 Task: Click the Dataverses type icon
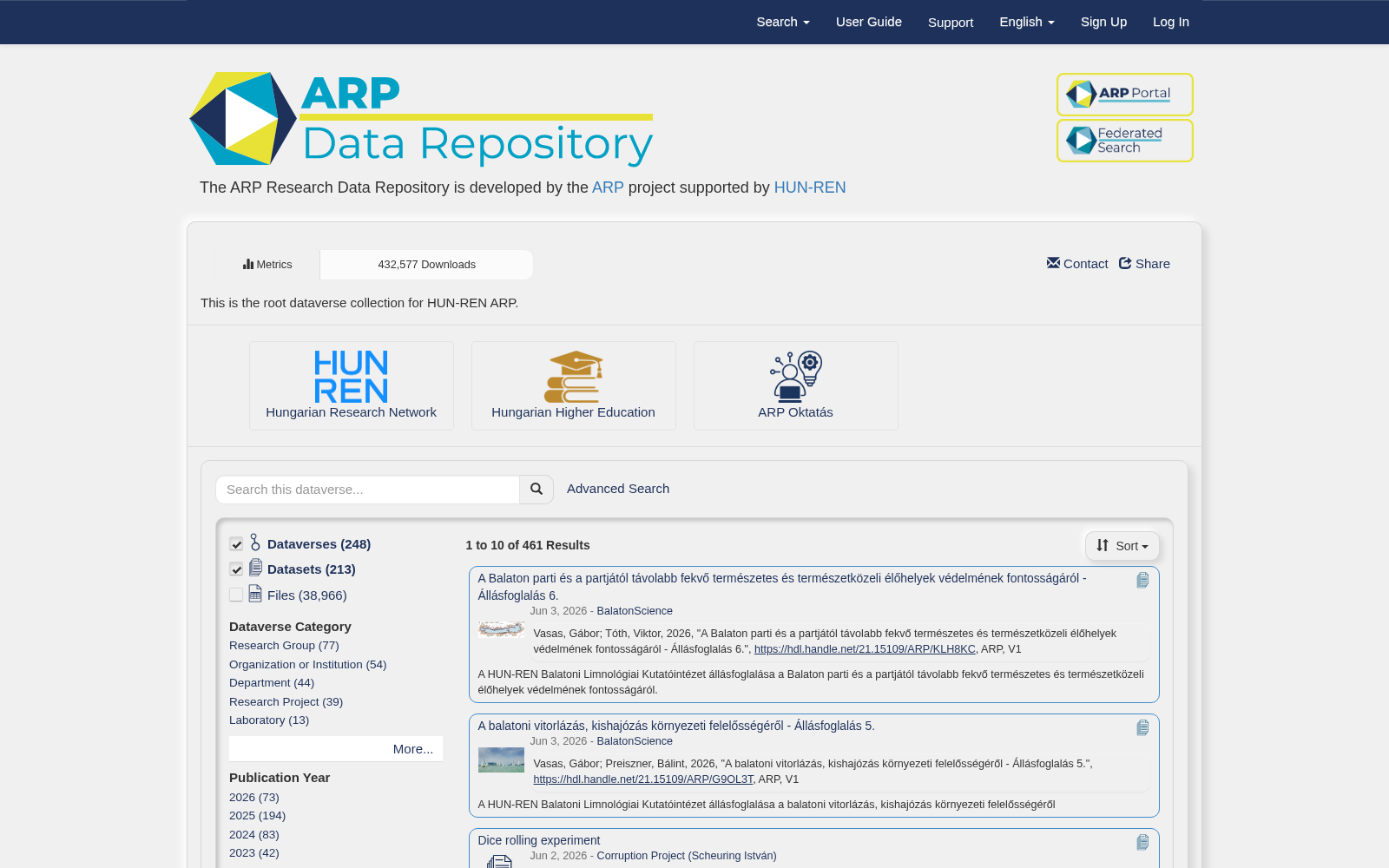click(255, 542)
